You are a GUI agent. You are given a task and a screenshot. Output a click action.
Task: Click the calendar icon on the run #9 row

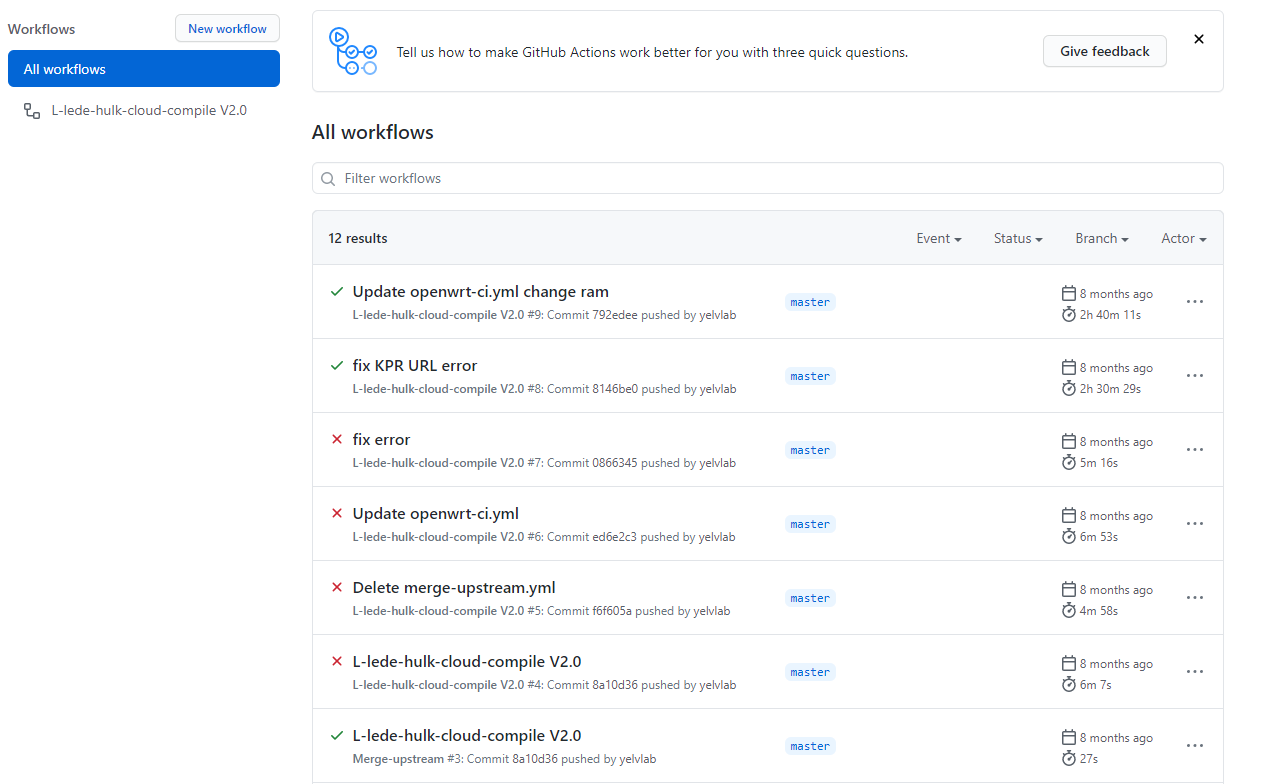(x=1069, y=294)
